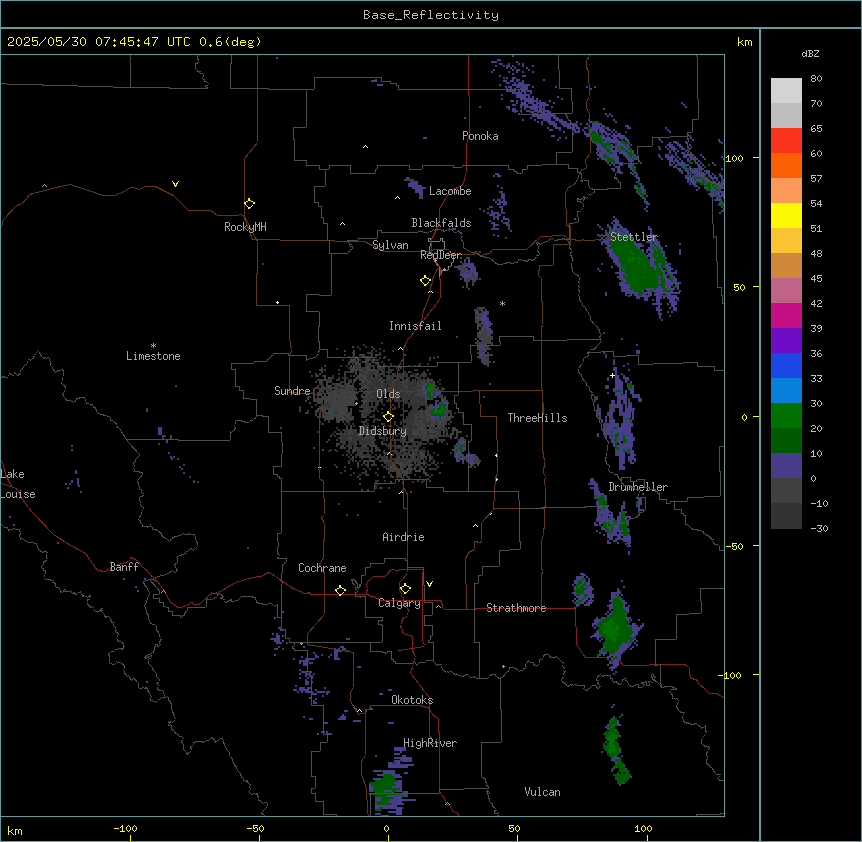Screen dimensions: 862x842
Task: Click the ThreeHills label
Action: tap(538, 418)
